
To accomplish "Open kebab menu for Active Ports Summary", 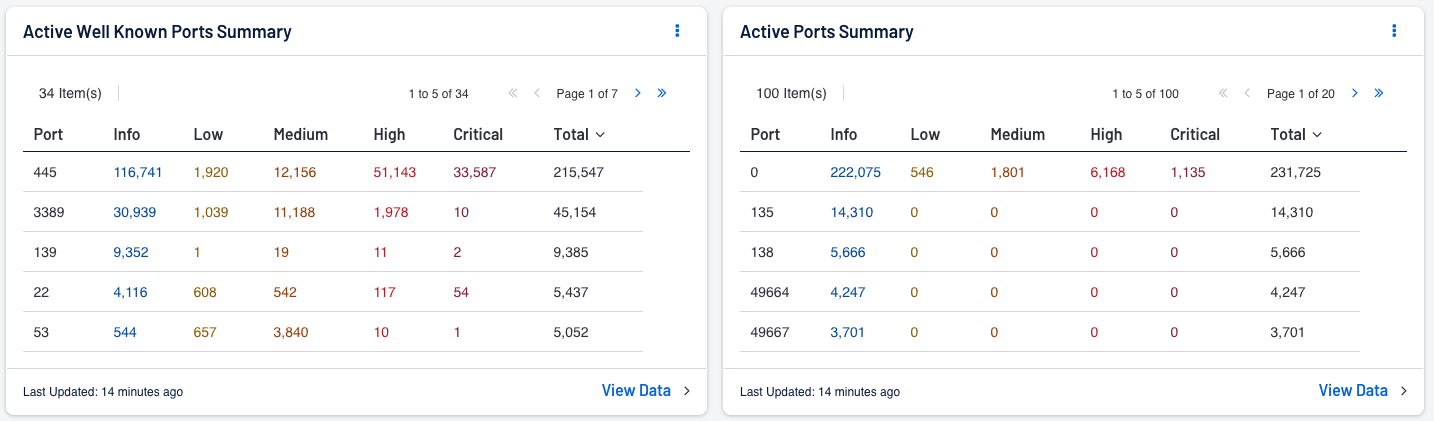I will pyautogui.click(x=1394, y=31).
